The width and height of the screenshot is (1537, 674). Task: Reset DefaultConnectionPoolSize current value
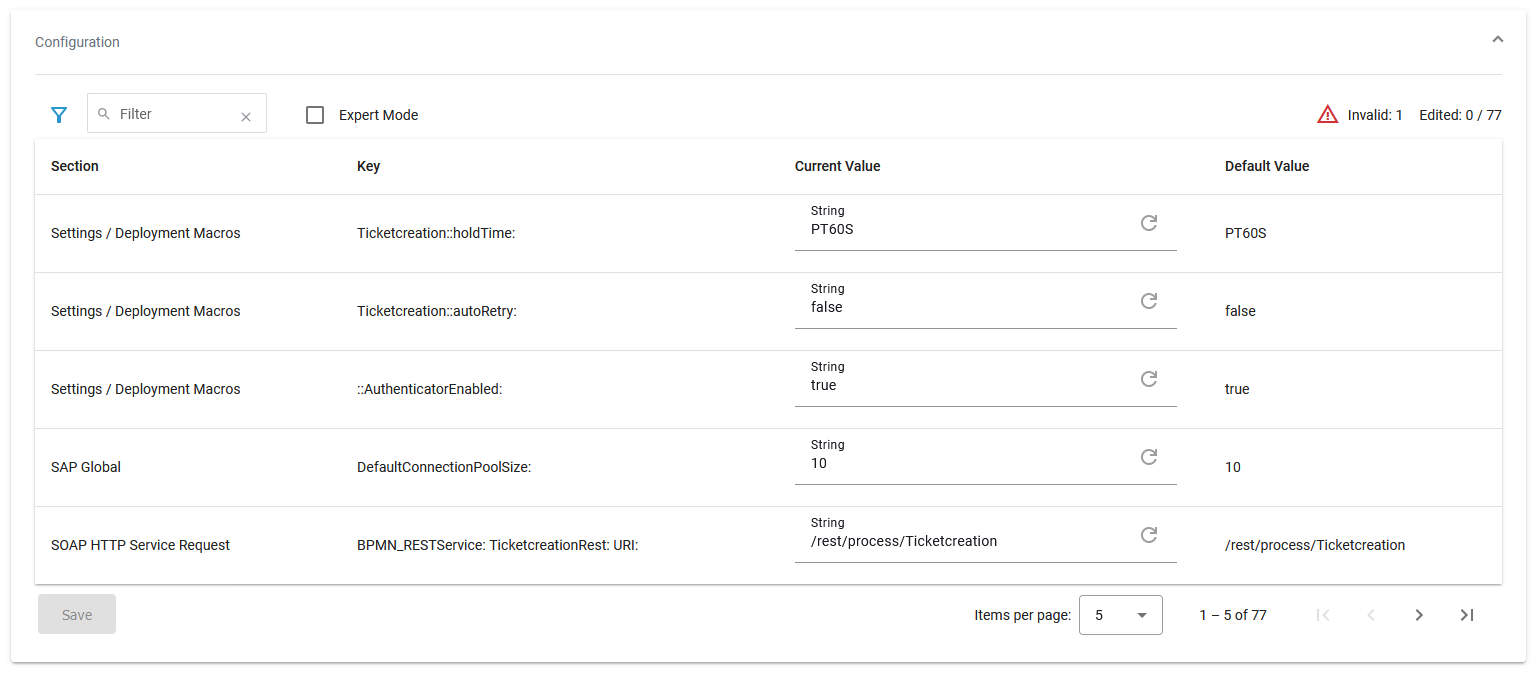[1148, 457]
